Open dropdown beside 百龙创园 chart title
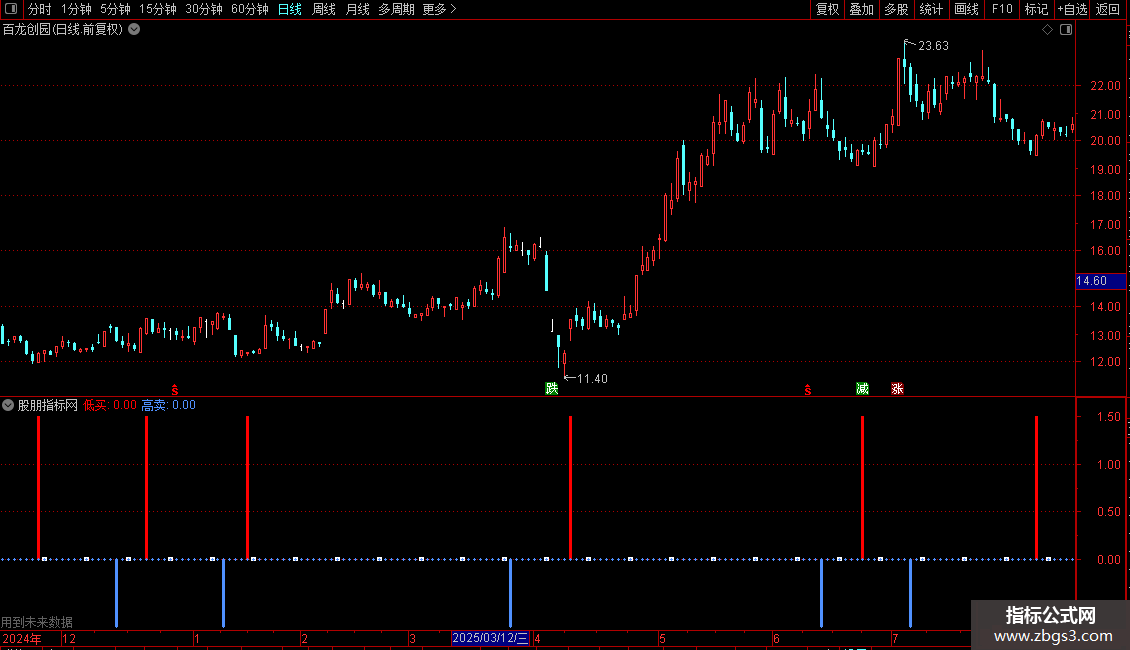 134,30
